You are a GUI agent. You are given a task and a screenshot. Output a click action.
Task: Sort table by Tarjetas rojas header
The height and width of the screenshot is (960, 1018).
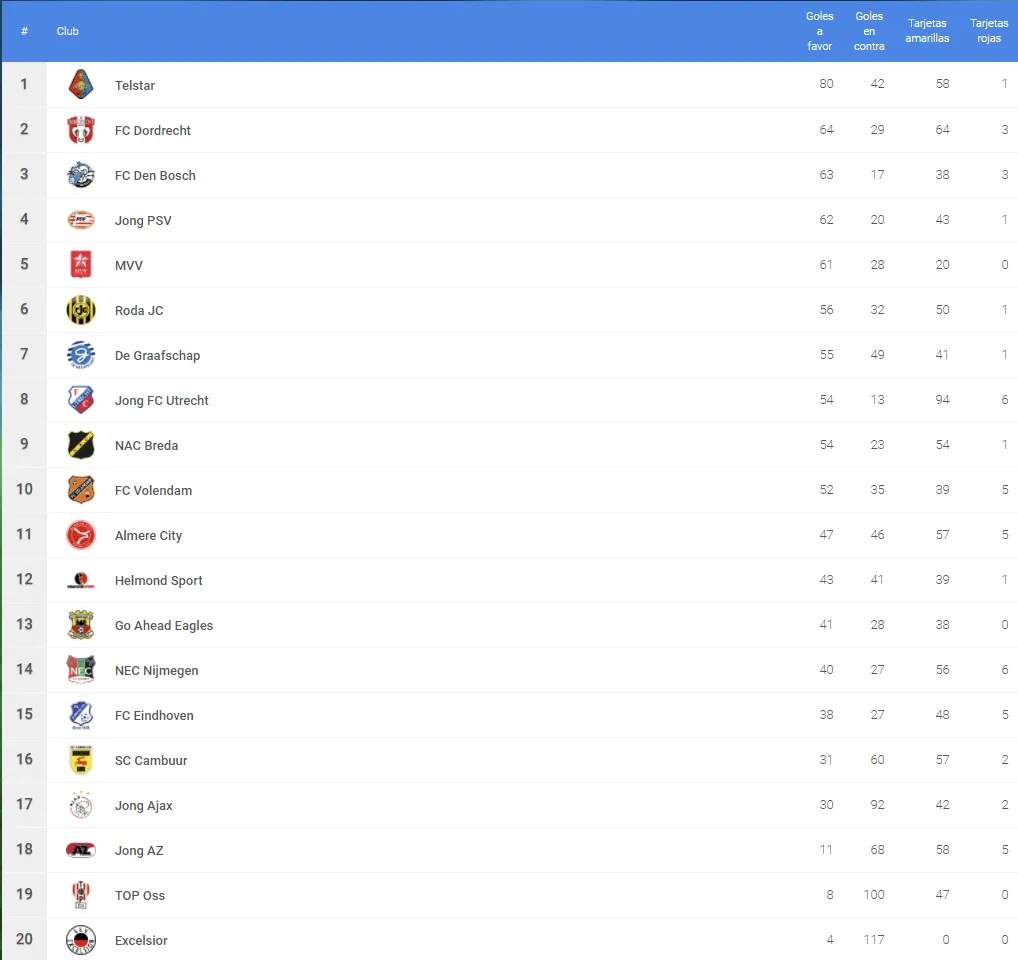(989, 31)
